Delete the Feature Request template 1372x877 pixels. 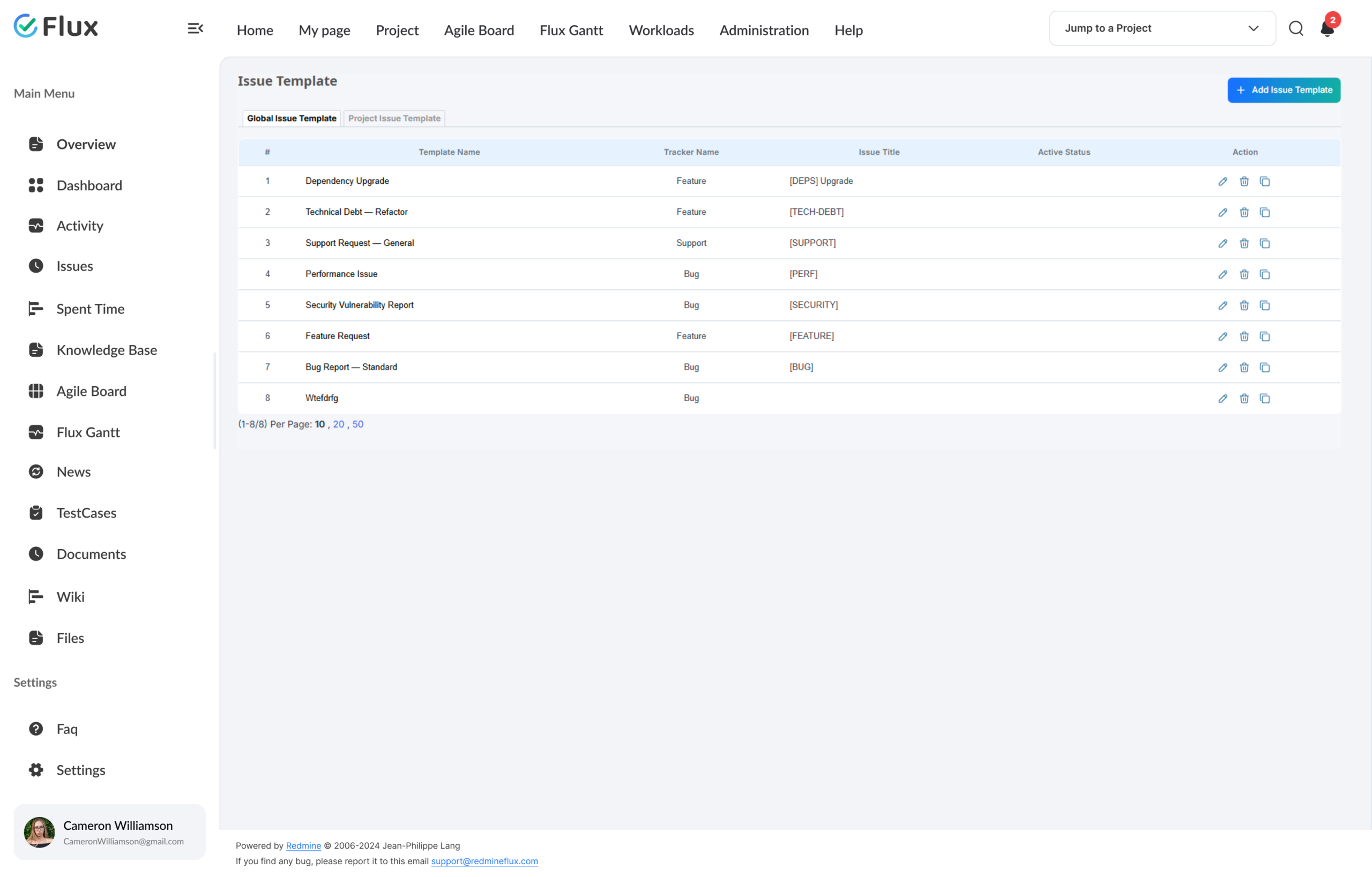click(x=1244, y=336)
